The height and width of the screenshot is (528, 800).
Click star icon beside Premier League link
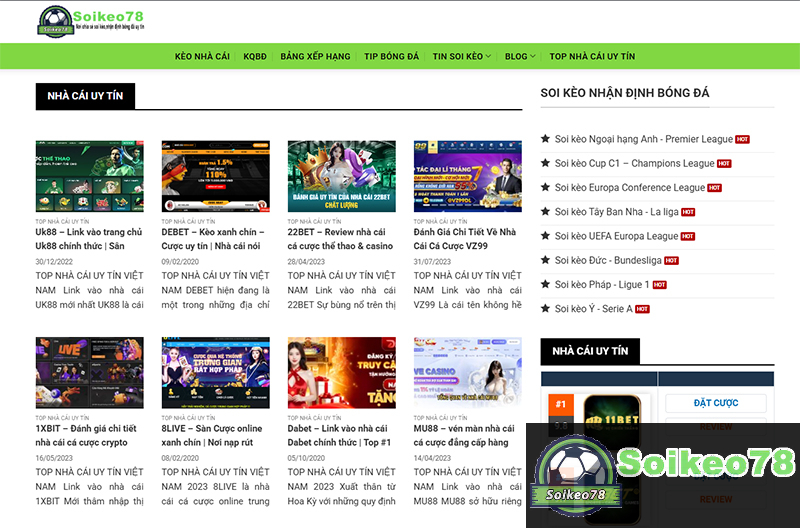click(545, 139)
